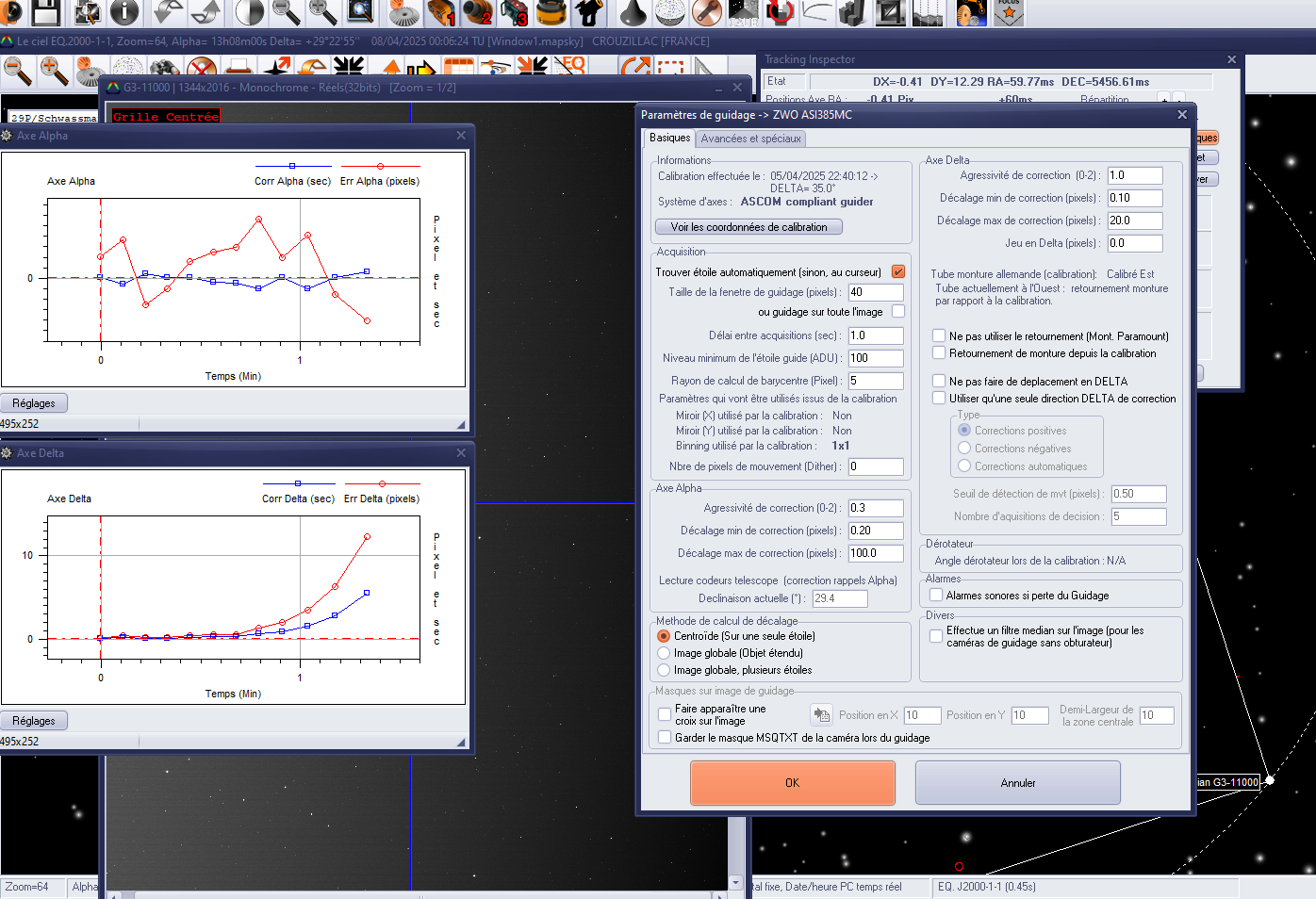Select camera 3 icon in the toolbar
Image resolution: width=1316 pixels, height=899 pixels.
point(515,12)
